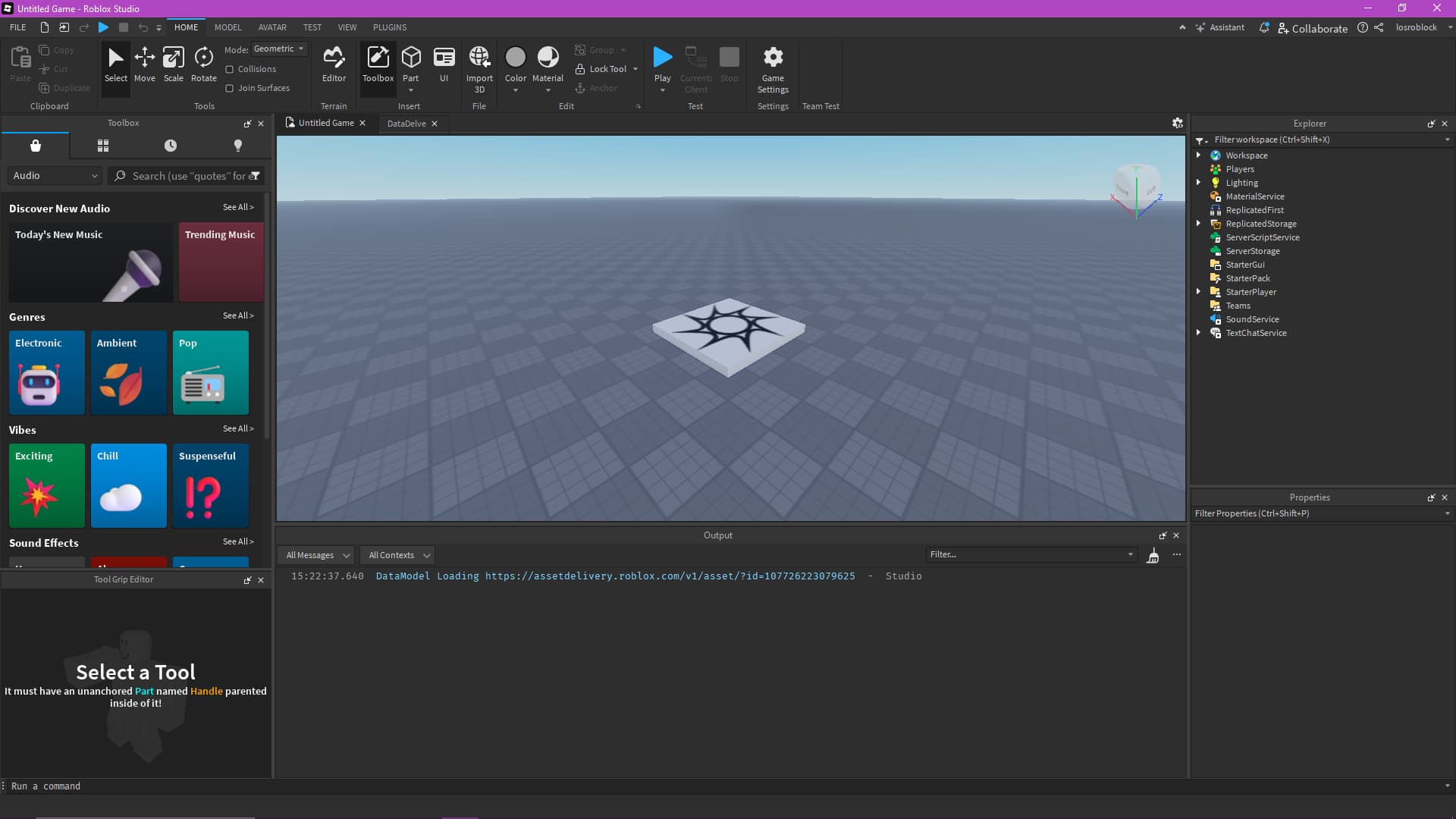
Task: Click the Collaborate button
Action: point(1313,28)
